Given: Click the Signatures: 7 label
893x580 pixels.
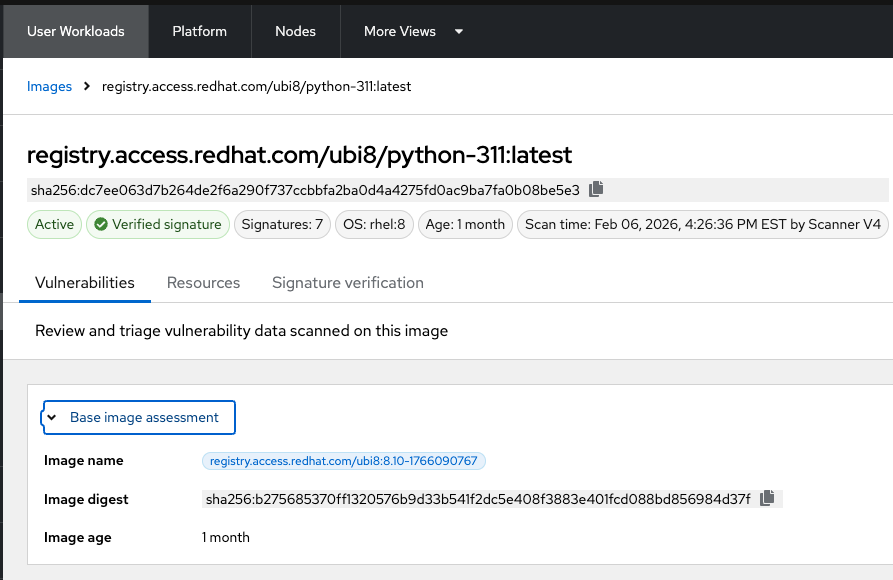Looking at the screenshot, I should point(283,224).
